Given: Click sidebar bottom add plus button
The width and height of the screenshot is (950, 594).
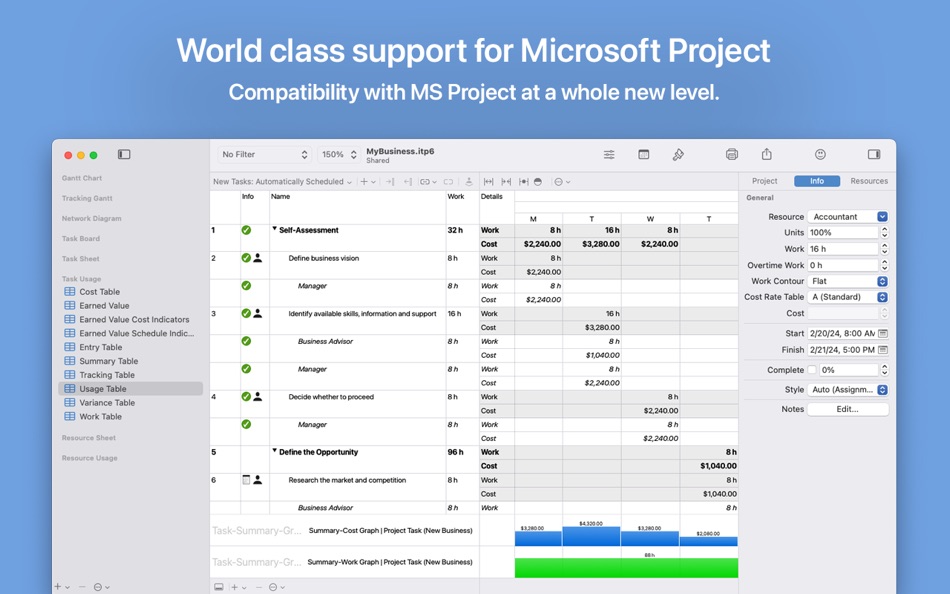Looking at the screenshot, I should [58, 587].
